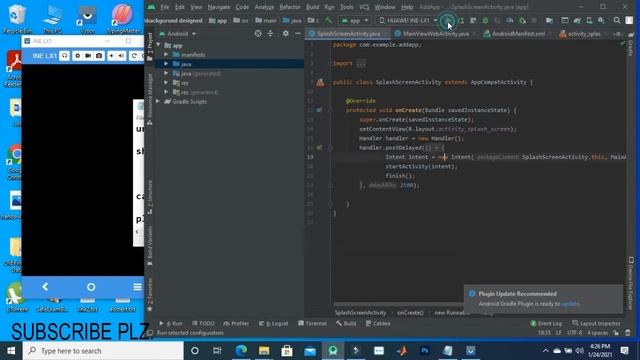640x360 pixels.
Task: Open the TODO tool window
Action: tap(203, 323)
